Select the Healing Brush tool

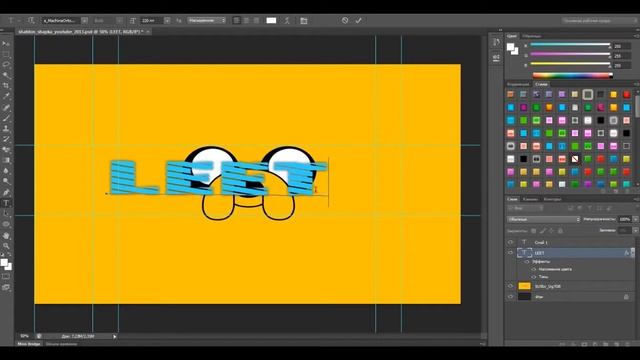(x=6, y=107)
